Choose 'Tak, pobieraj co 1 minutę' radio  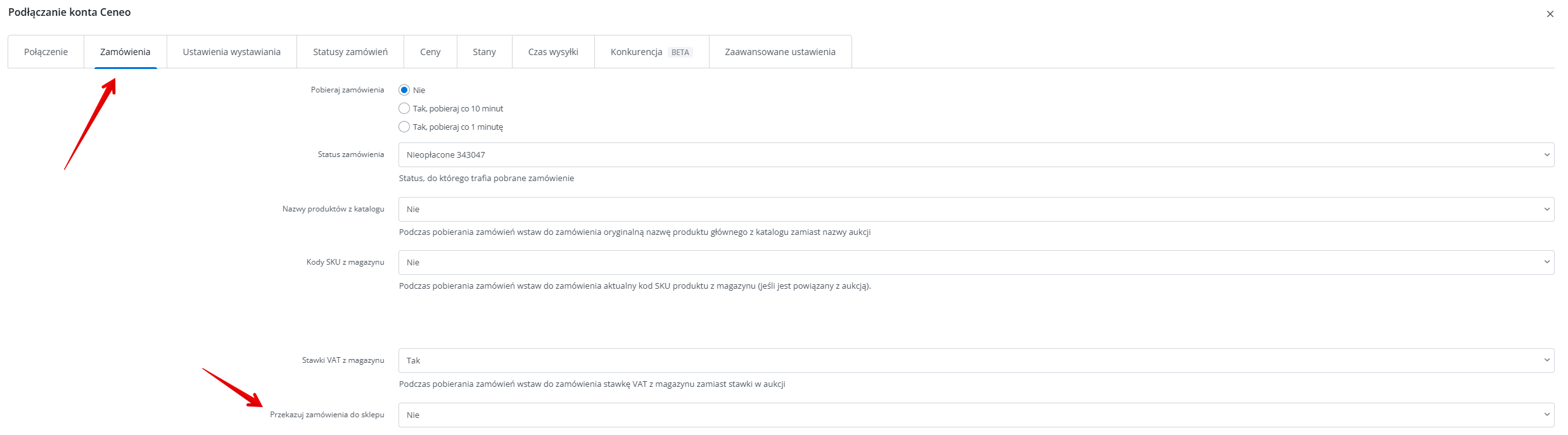click(404, 127)
